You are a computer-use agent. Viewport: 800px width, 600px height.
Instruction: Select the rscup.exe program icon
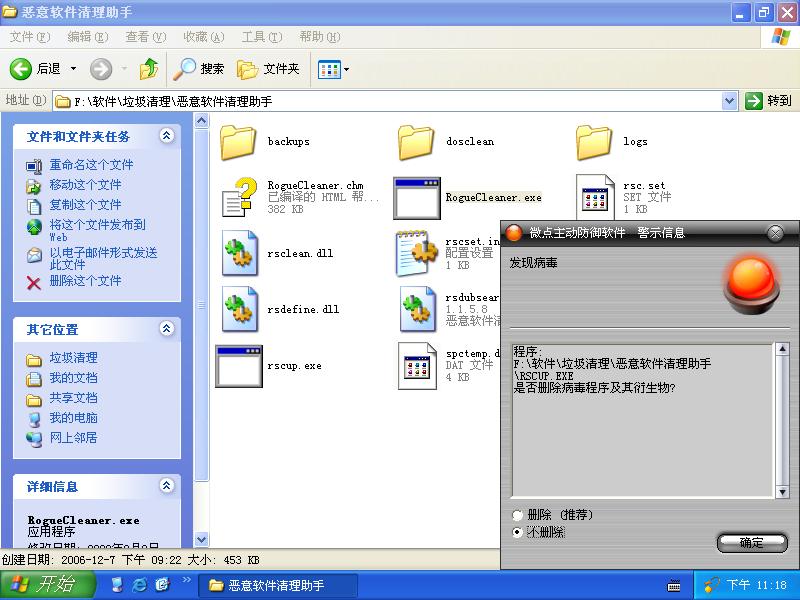(x=239, y=366)
